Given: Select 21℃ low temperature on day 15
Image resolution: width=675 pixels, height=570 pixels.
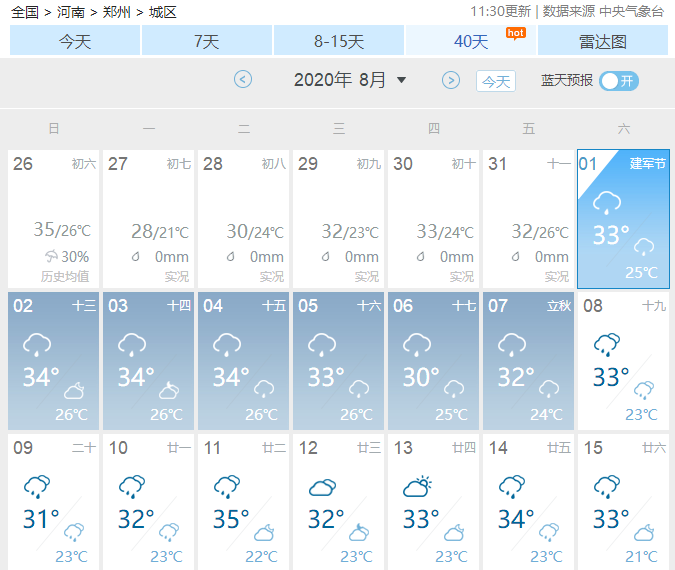Looking at the screenshot, I should (x=641, y=557).
